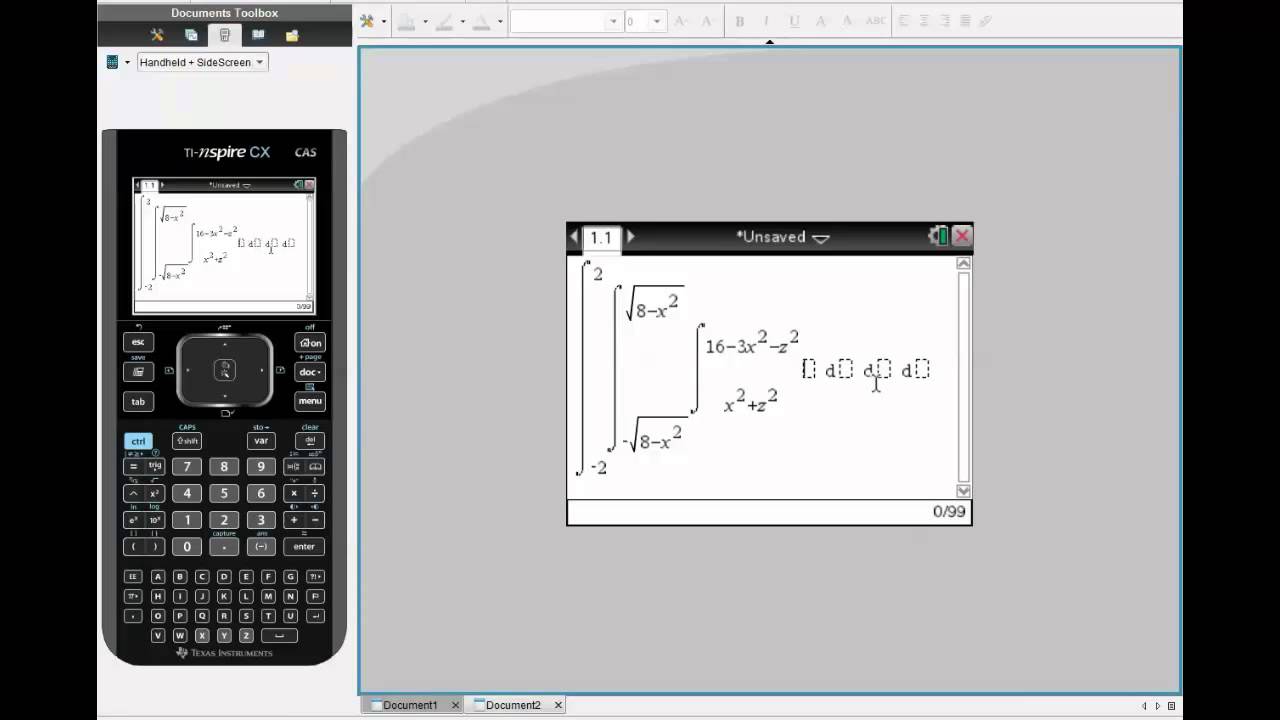Click the trig key on the keypad
Screen dimensions: 1280x720
pos(155,466)
